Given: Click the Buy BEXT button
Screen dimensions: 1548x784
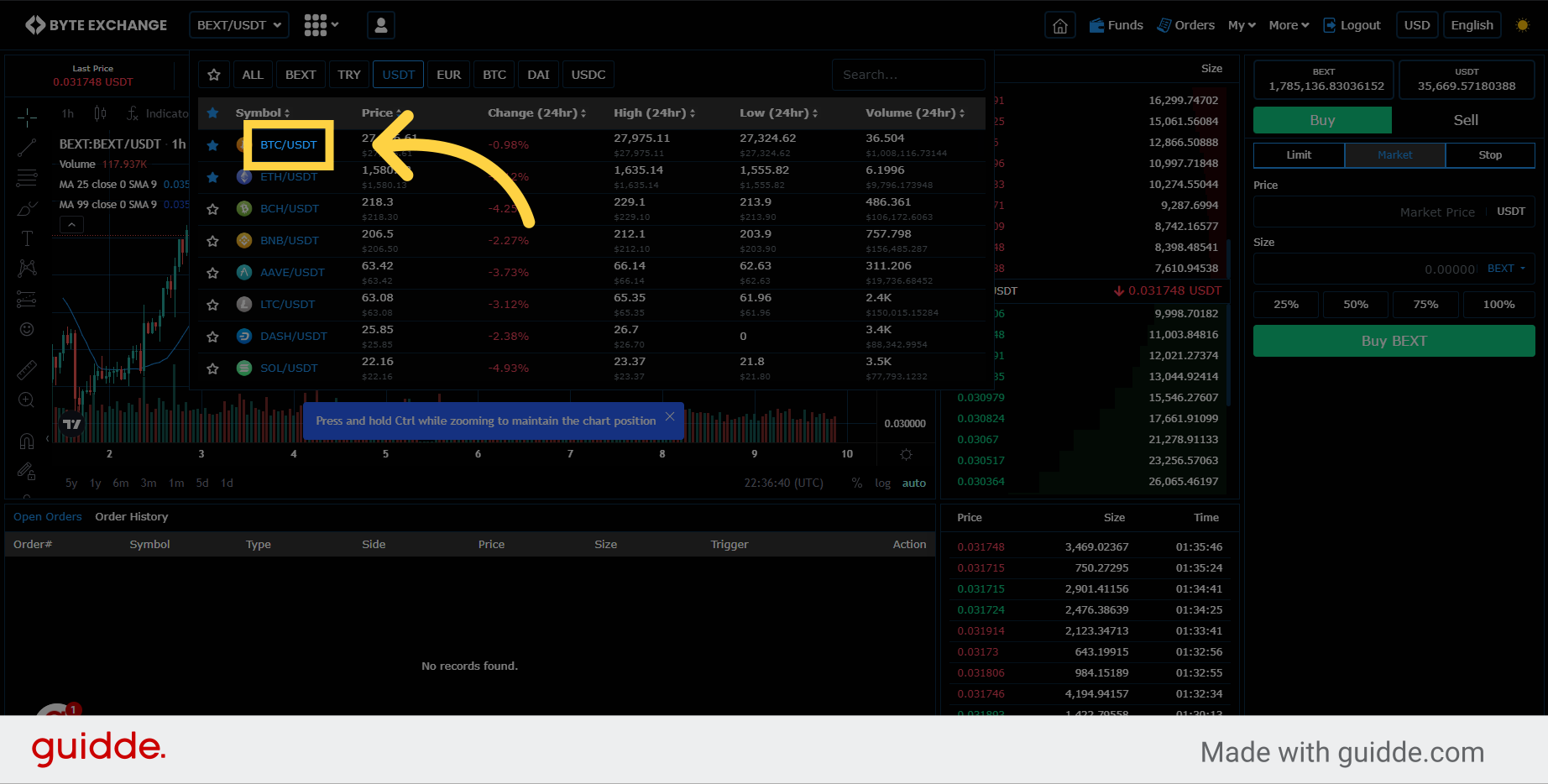Looking at the screenshot, I should [x=1394, y=341].
